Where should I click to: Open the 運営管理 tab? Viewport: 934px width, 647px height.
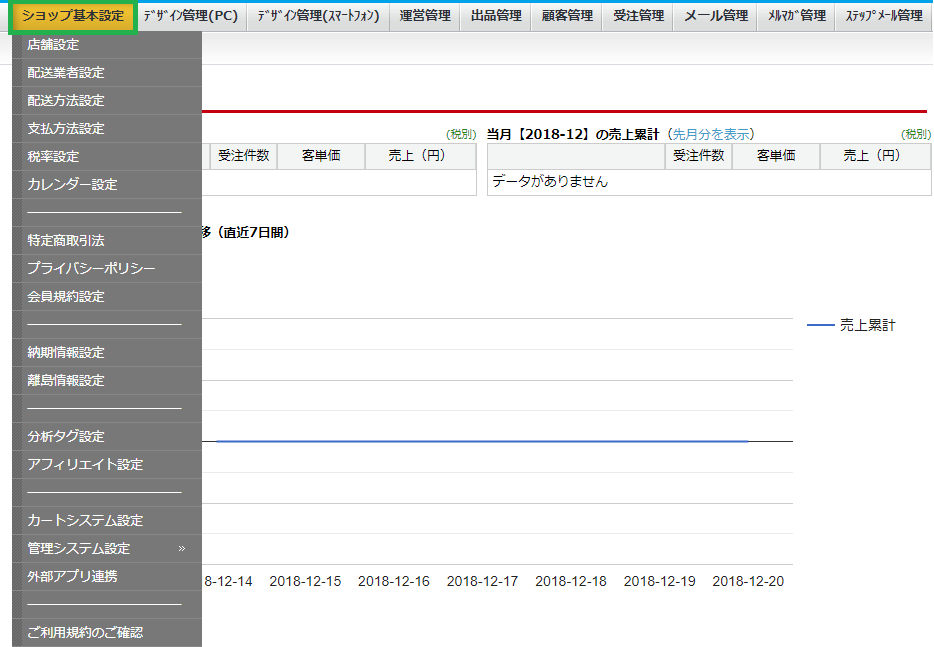coord(425,16)
